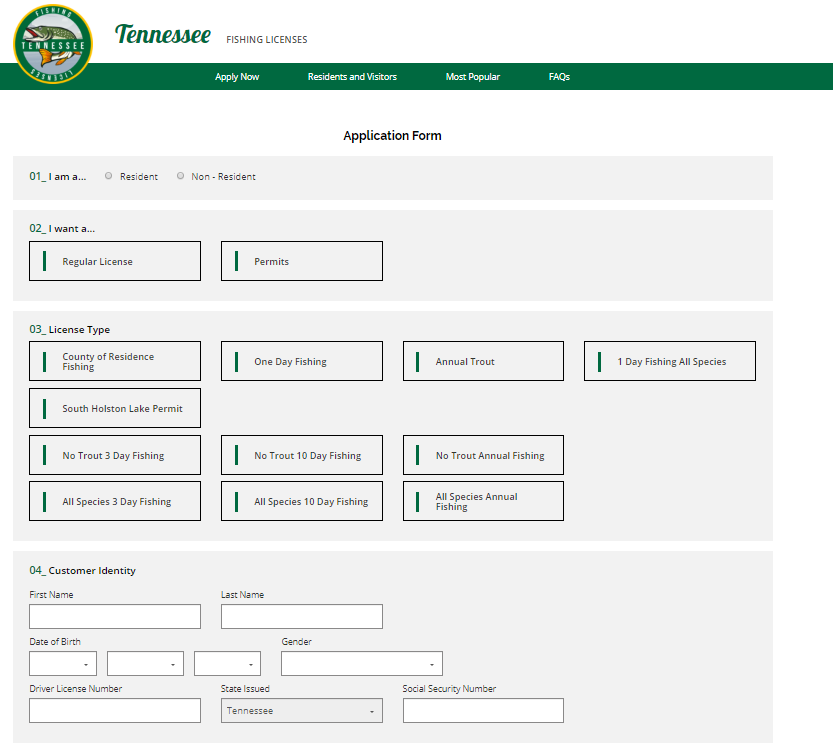Select the Non - Resident radio option

[x=181, y=176]
